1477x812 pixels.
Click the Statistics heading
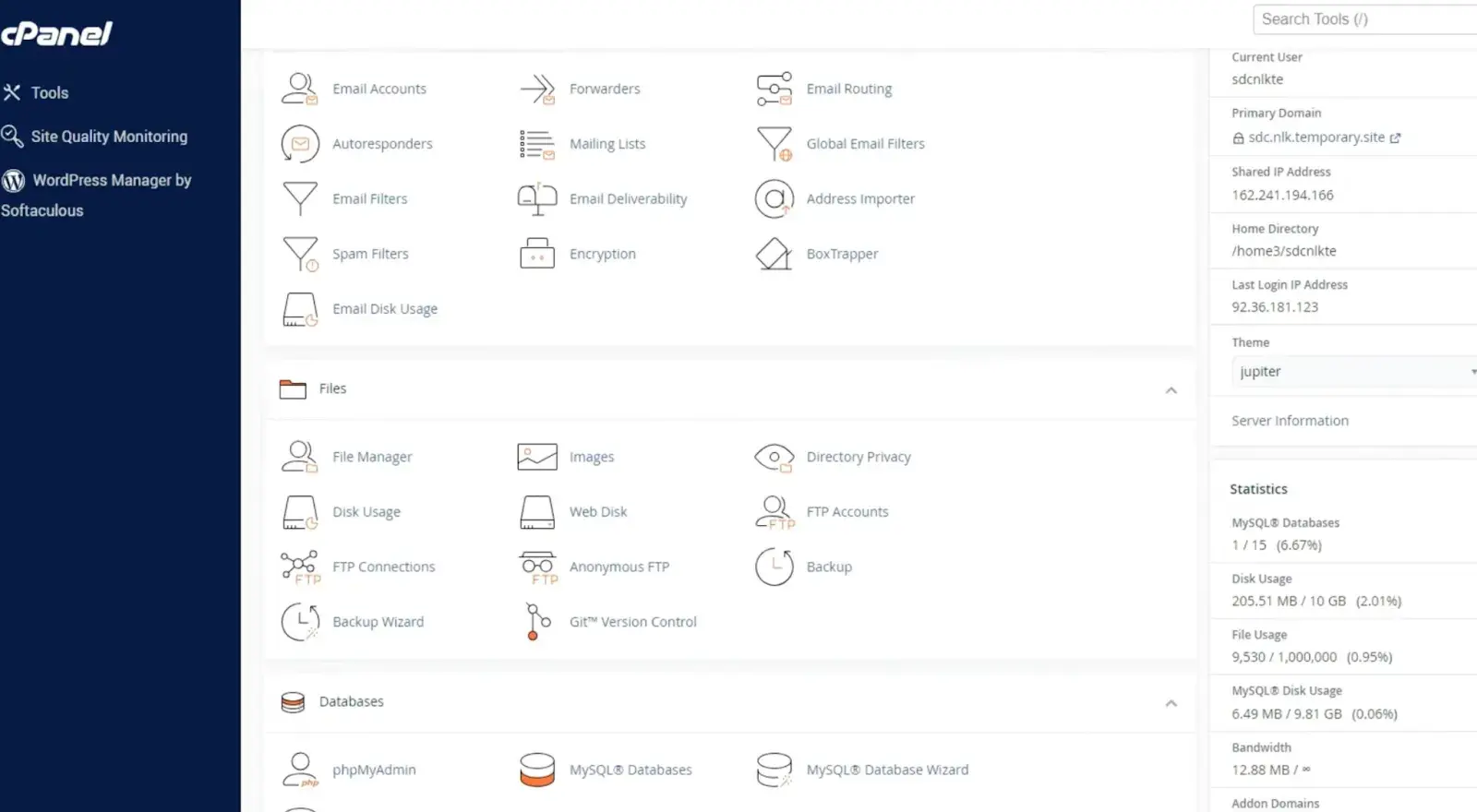tap(1258, 489)
